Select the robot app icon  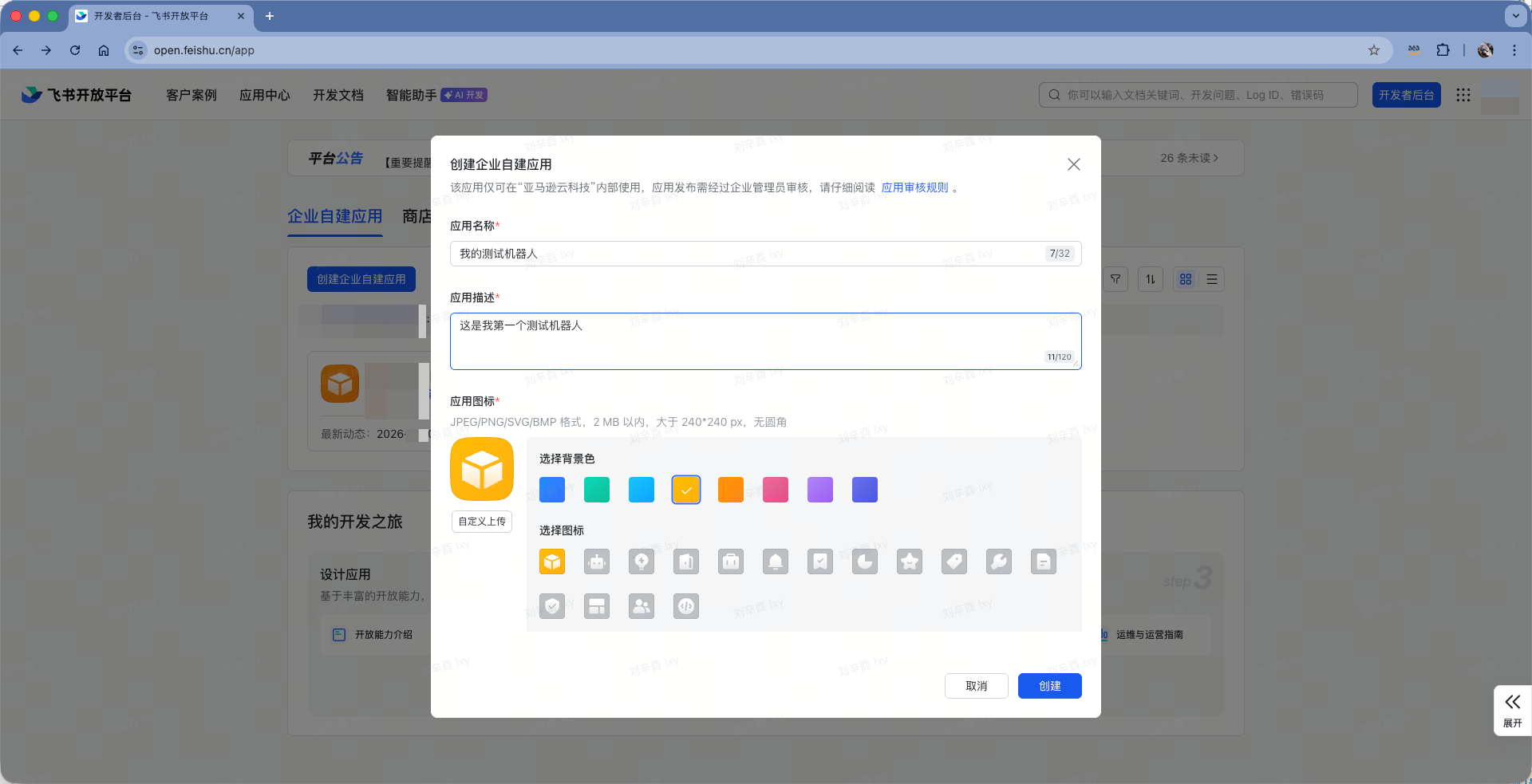pyautogui.click(x=597, y=561)
